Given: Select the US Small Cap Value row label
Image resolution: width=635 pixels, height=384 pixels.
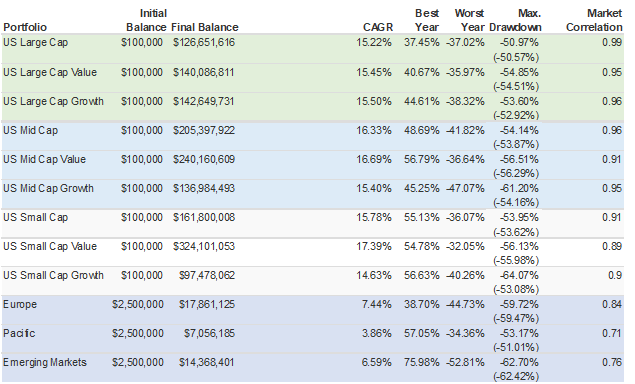Looking at the screenshot, I should [50, 246].
